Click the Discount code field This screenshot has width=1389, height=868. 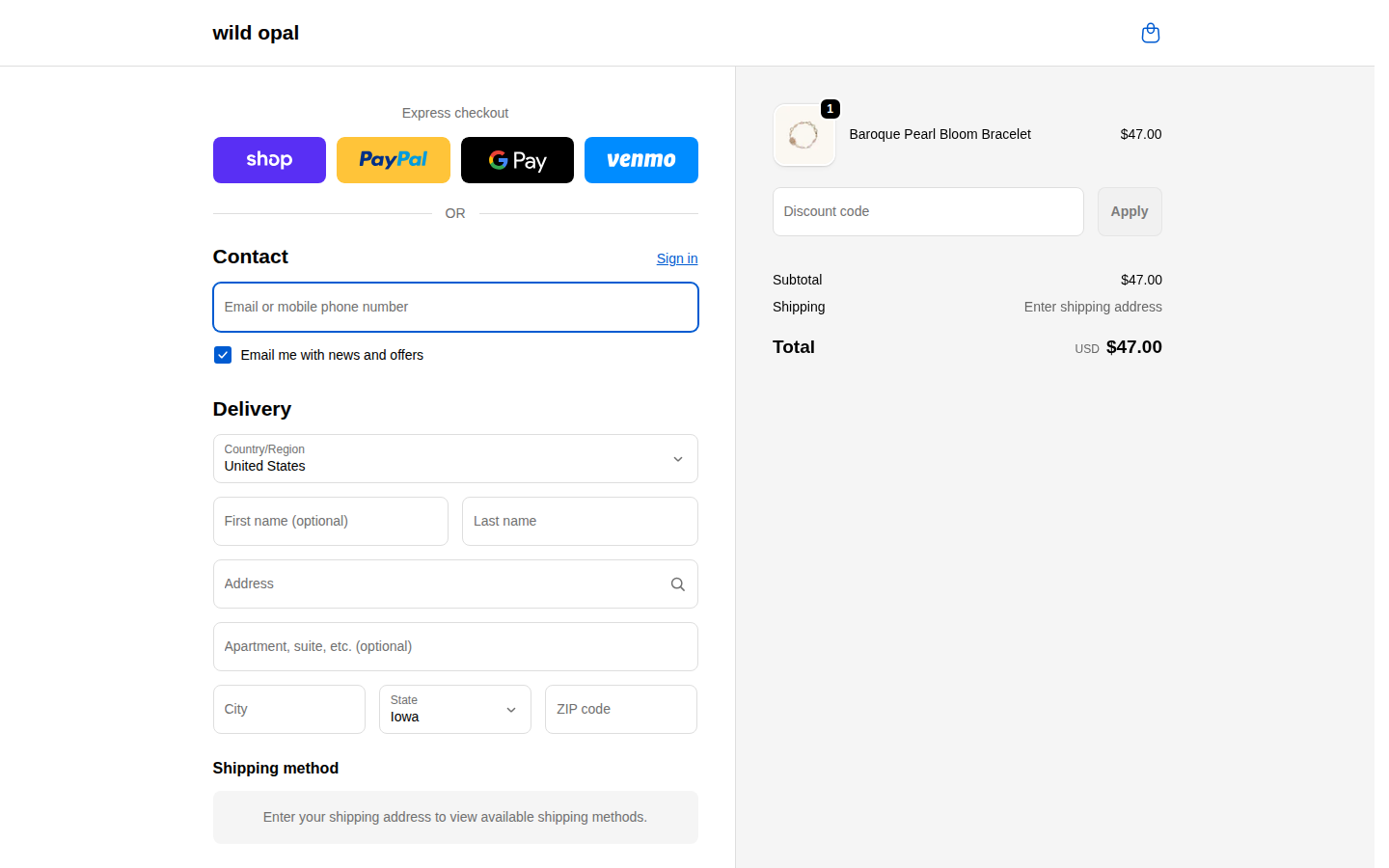(928, 211)
